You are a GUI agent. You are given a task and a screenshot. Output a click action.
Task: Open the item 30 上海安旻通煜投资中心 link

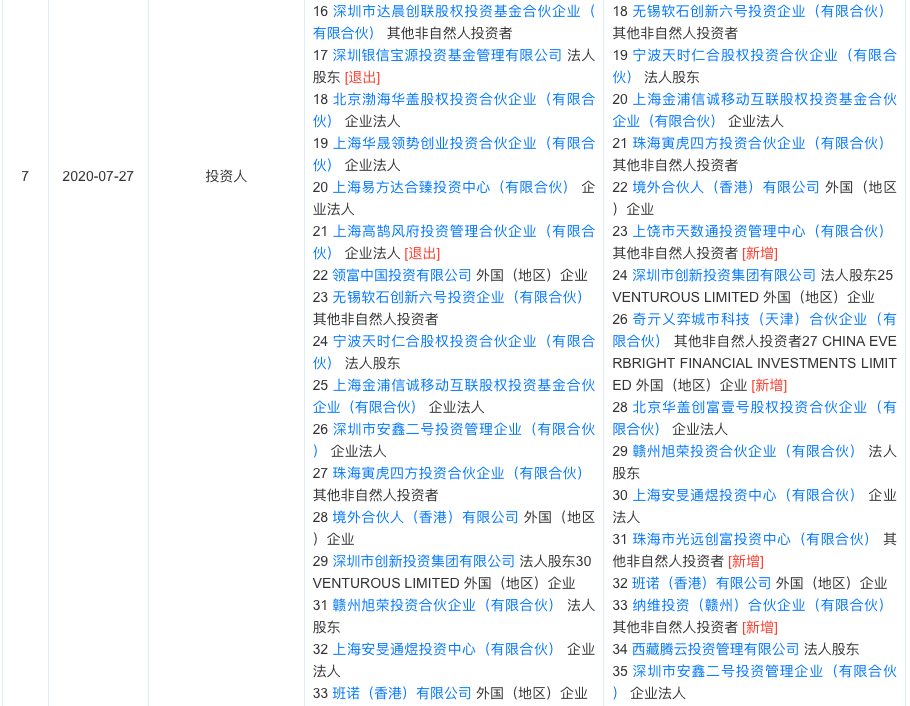click(745, 496)
